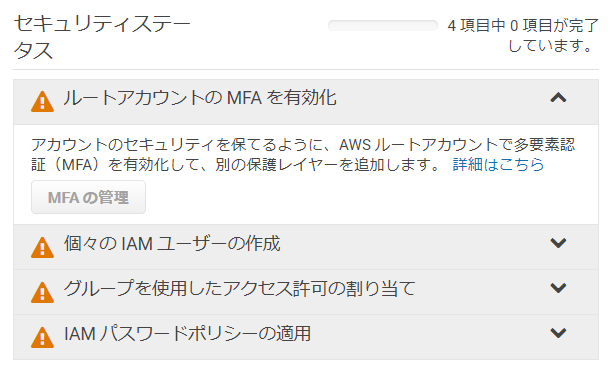Click the warning icon beside ルートアカウントの MFA を有効化
Screen dimensions: 611x376
pos(42,102)
